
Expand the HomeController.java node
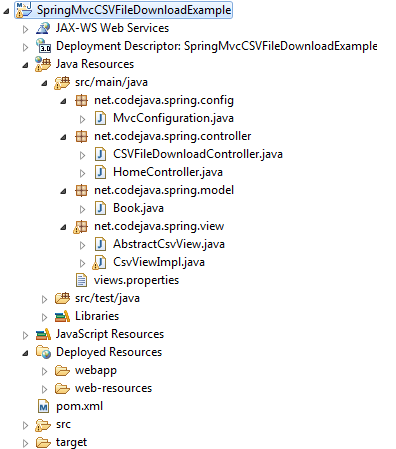(x=82, y=173)
